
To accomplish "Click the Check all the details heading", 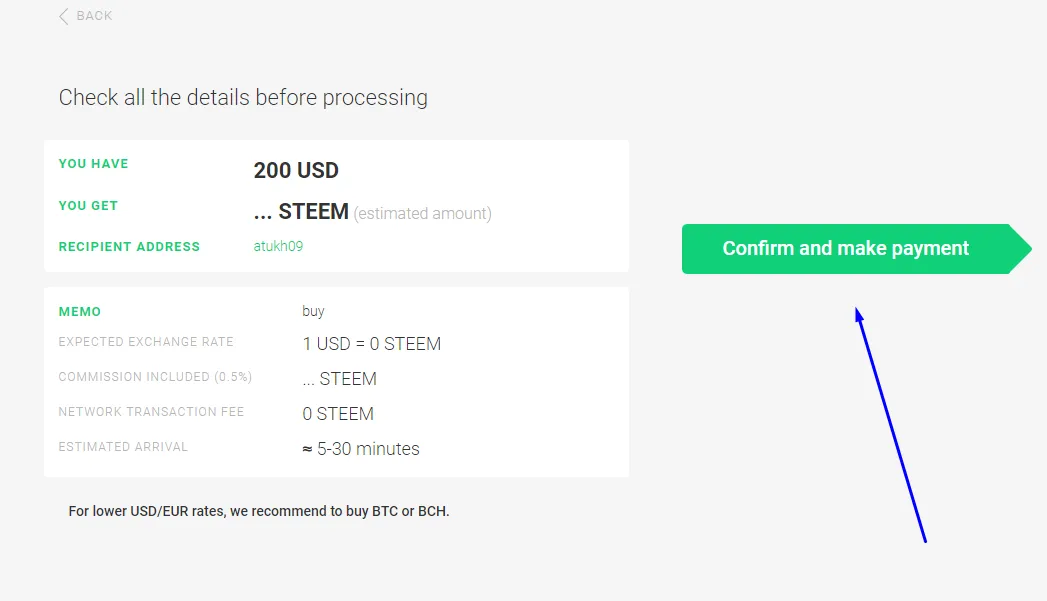I will coord(243,97).
